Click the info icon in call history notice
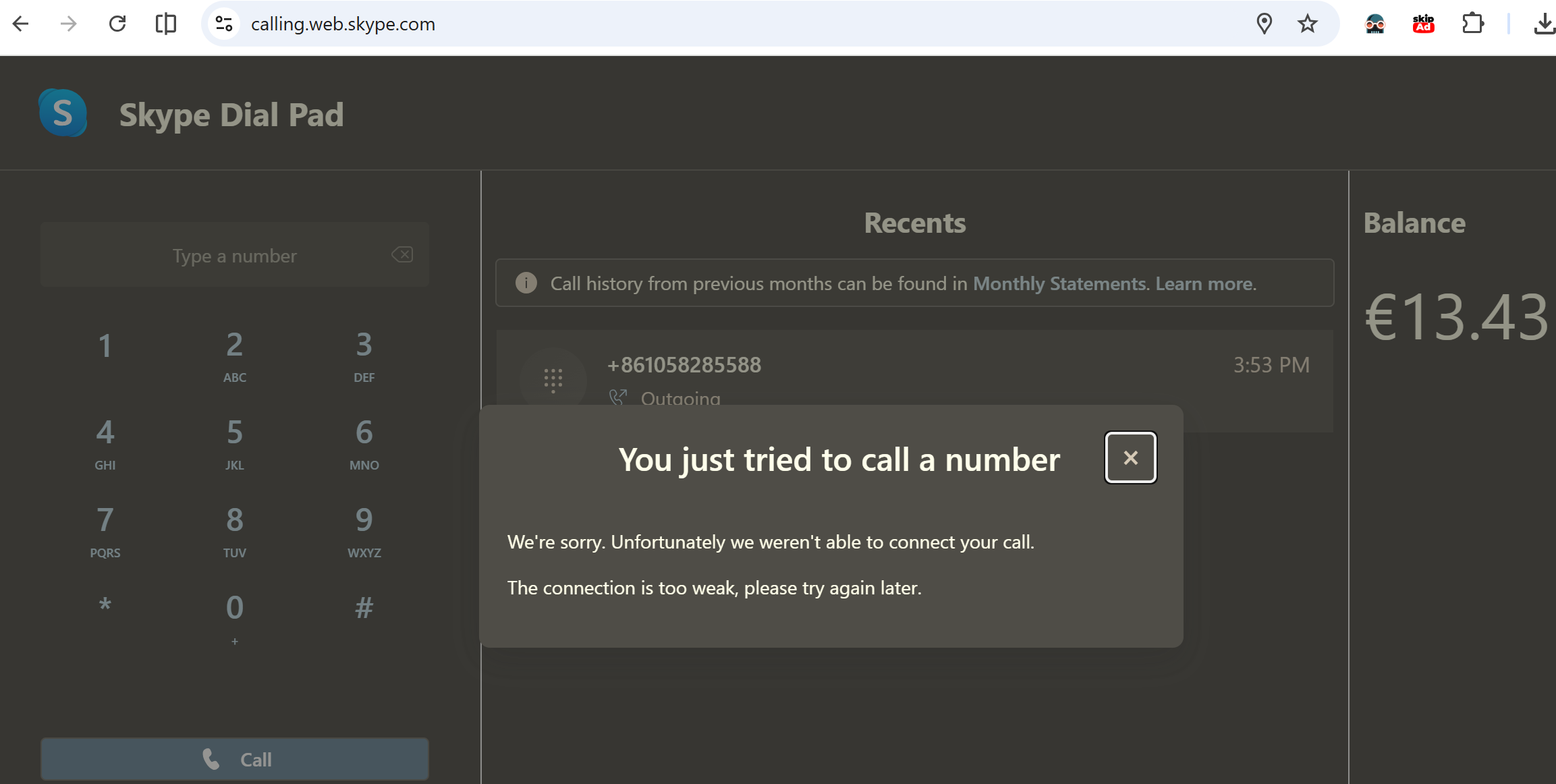 (x=526, y=283)
